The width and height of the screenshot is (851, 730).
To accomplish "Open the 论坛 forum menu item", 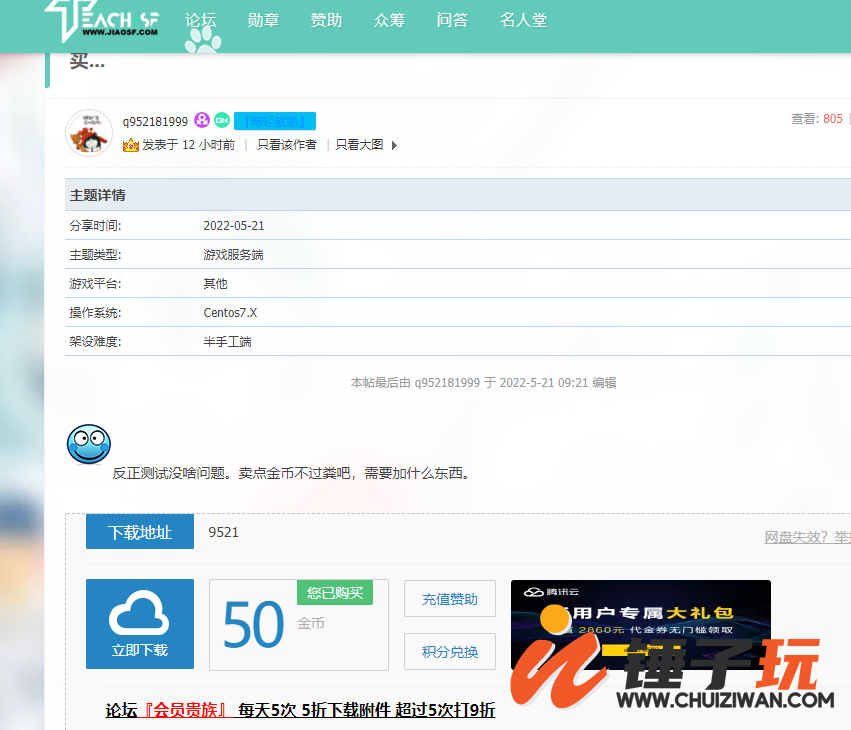I will click(x=200, y=21).
